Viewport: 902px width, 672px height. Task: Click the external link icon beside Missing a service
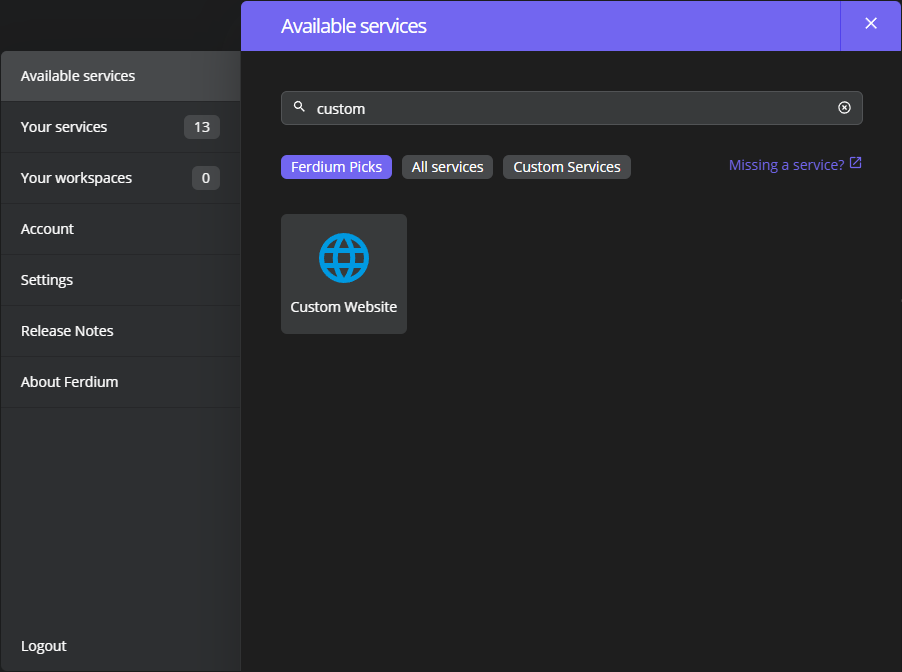(x=855, y=162)
